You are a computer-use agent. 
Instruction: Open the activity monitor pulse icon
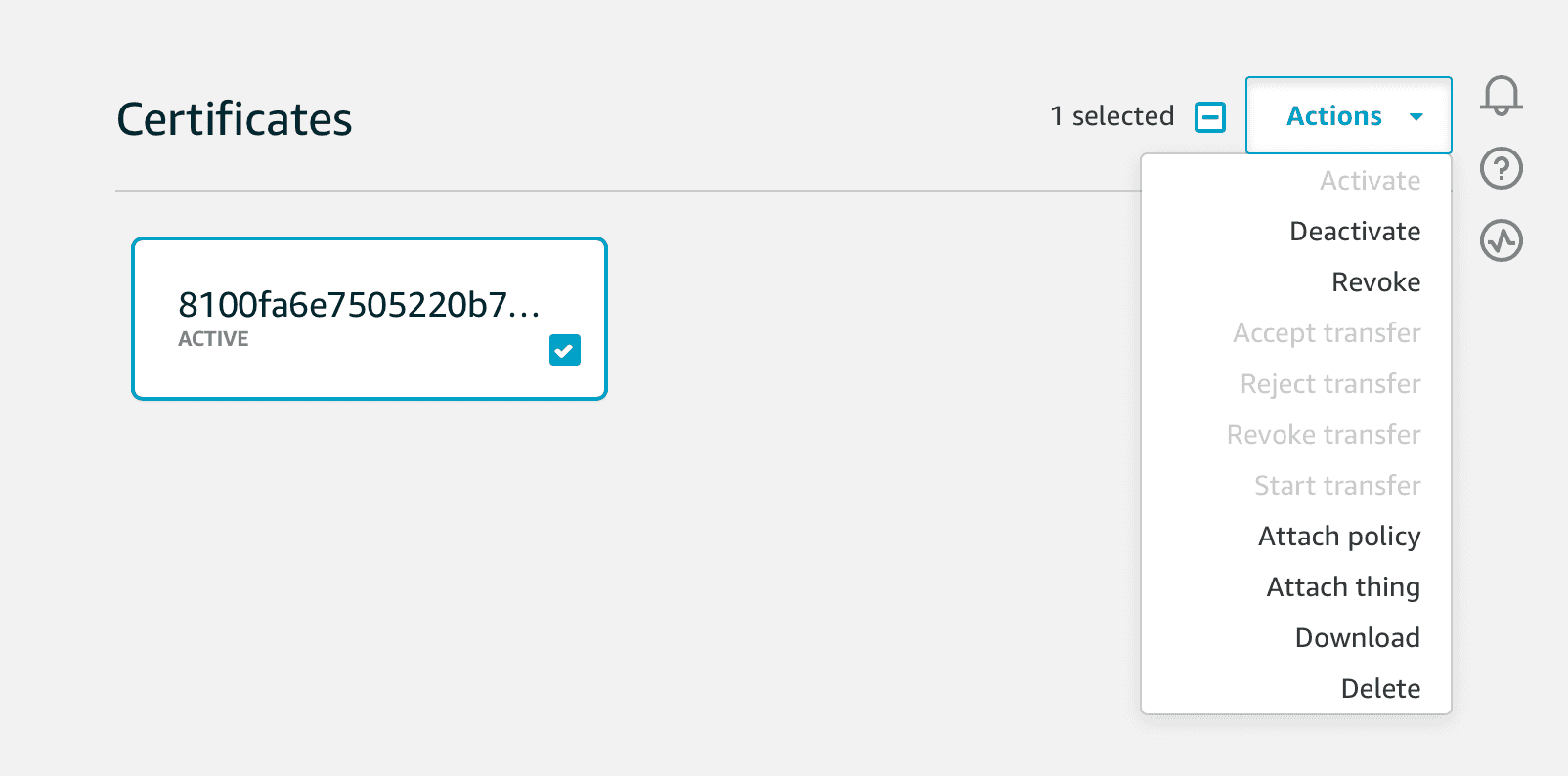[1501, 240]
